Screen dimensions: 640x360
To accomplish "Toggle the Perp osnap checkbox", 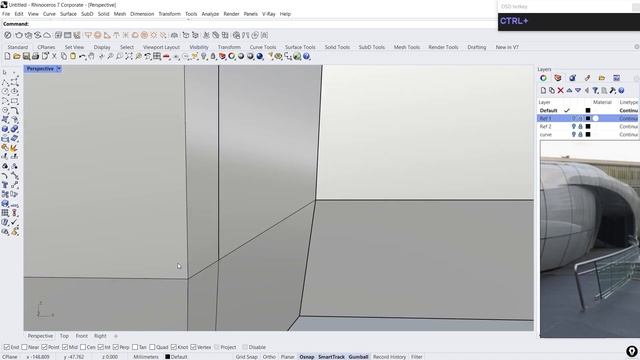I will 116,347.
